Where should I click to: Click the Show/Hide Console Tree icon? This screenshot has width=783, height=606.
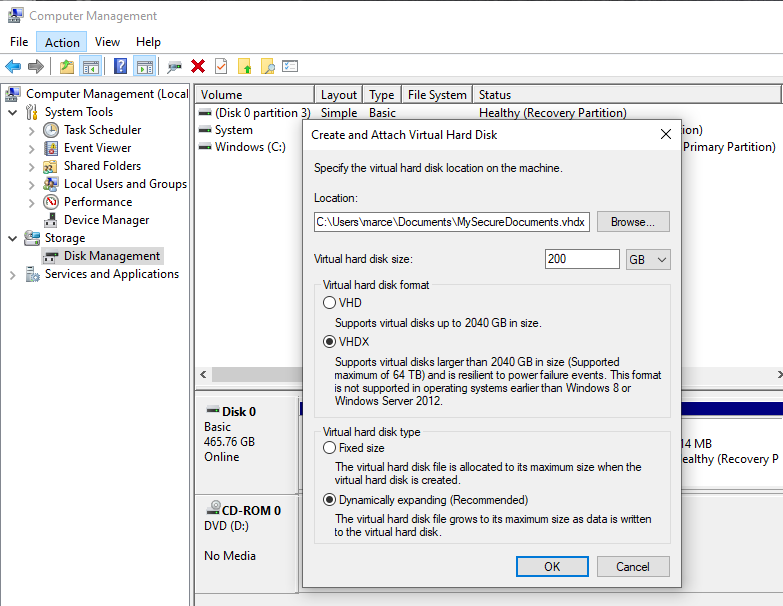pos(91,66)
